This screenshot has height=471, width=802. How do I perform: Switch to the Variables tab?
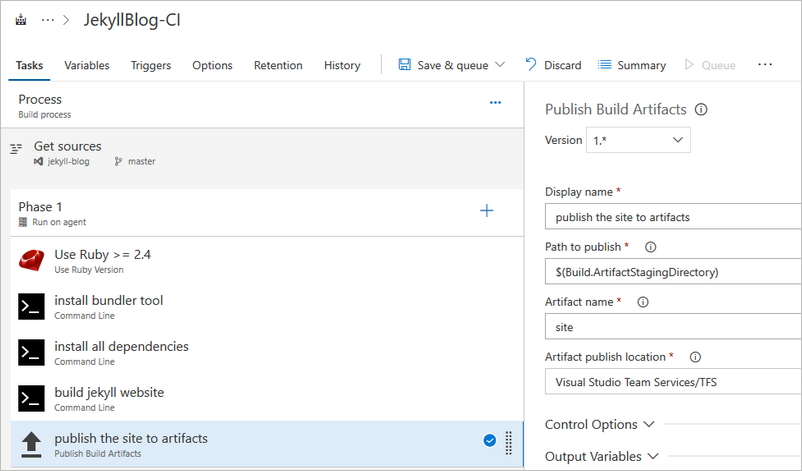pos(87,65)
